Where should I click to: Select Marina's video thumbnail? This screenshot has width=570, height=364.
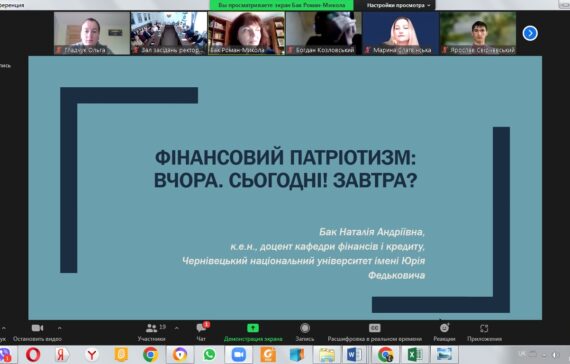point(401,33)
